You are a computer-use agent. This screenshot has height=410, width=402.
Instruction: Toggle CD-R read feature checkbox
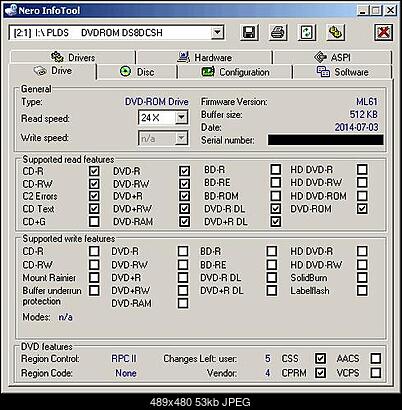coord(94,171)
